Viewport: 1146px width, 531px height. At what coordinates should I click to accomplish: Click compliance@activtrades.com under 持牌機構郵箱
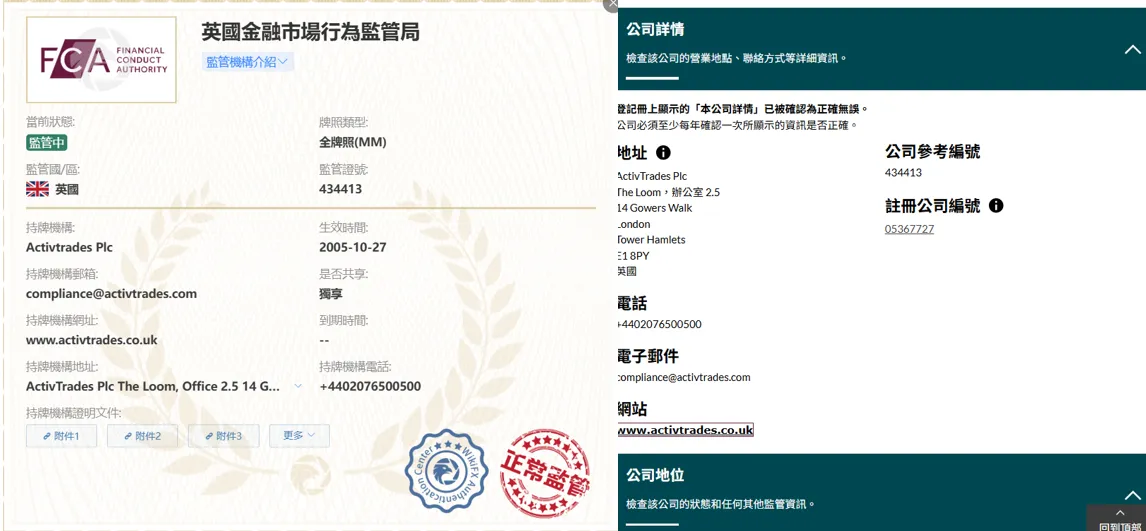111,294
